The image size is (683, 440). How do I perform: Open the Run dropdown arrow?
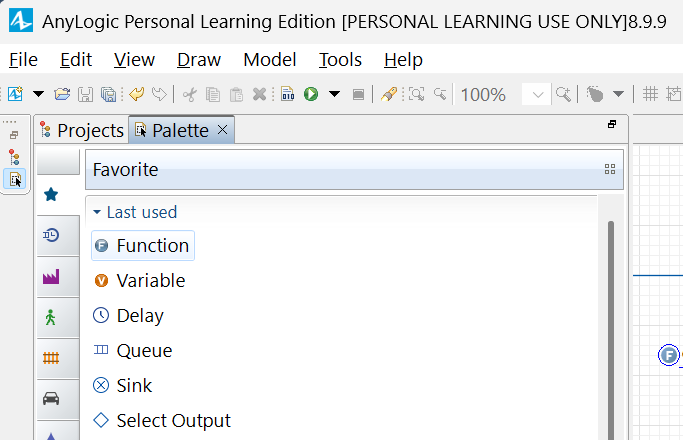335,94
